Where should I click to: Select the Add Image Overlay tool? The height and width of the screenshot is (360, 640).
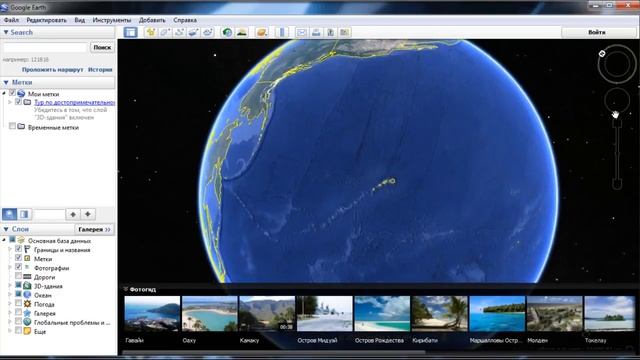click(193, 32)
